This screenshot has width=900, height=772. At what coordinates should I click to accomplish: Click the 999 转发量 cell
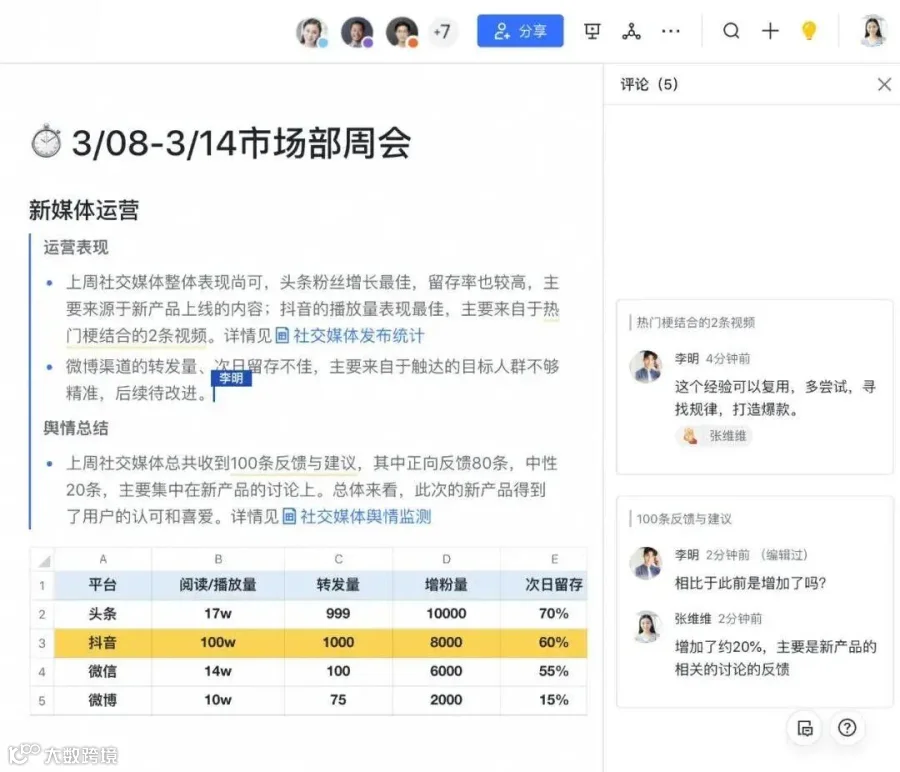click(339, 614)
